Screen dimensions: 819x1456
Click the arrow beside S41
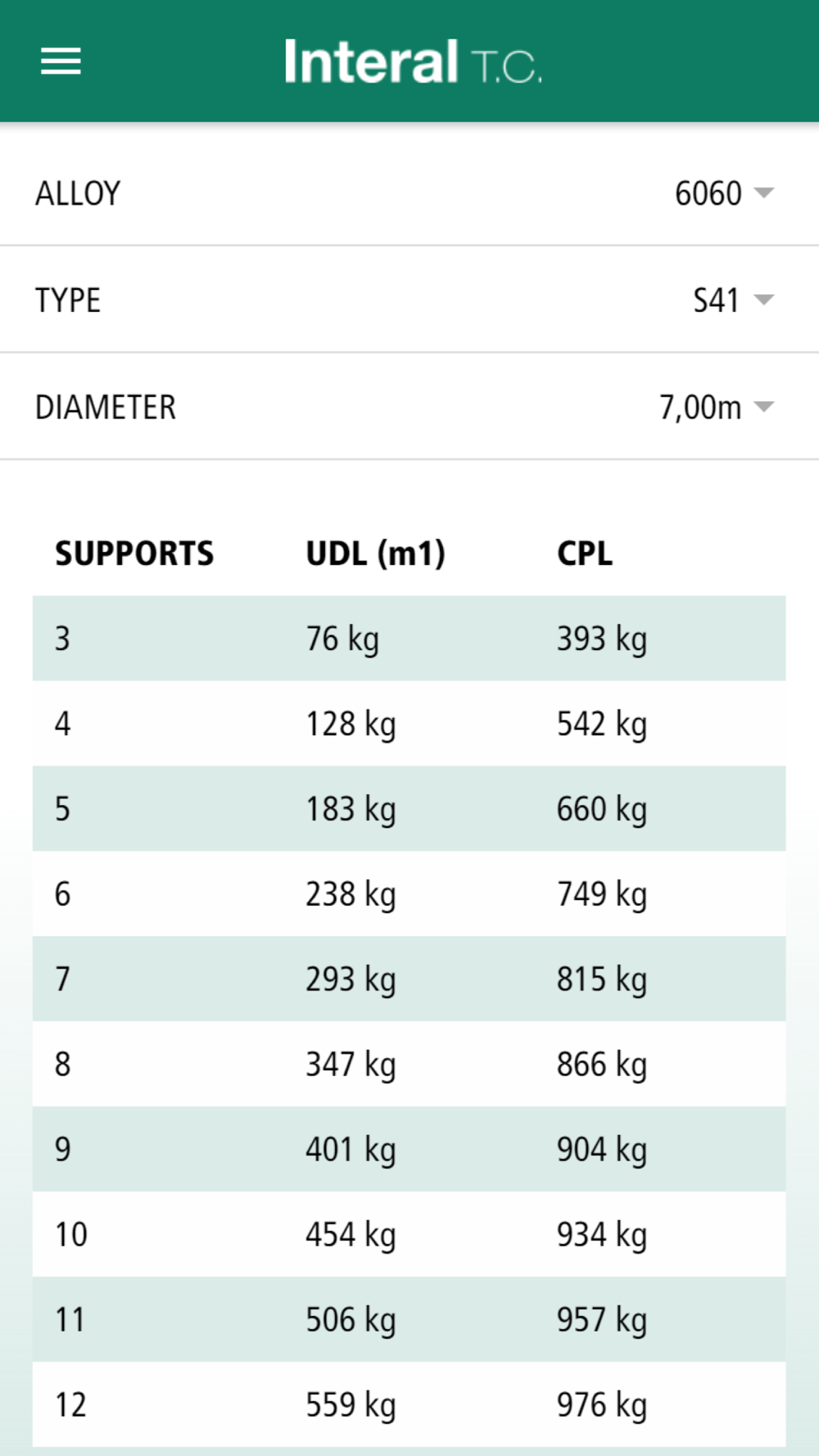(x=763, y=300)
